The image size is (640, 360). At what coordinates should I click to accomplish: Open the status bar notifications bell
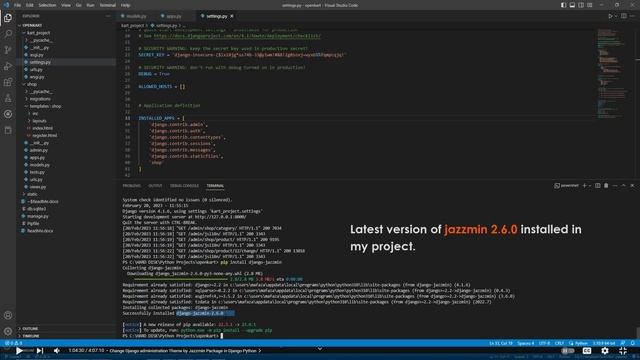[x=633, y=343]
